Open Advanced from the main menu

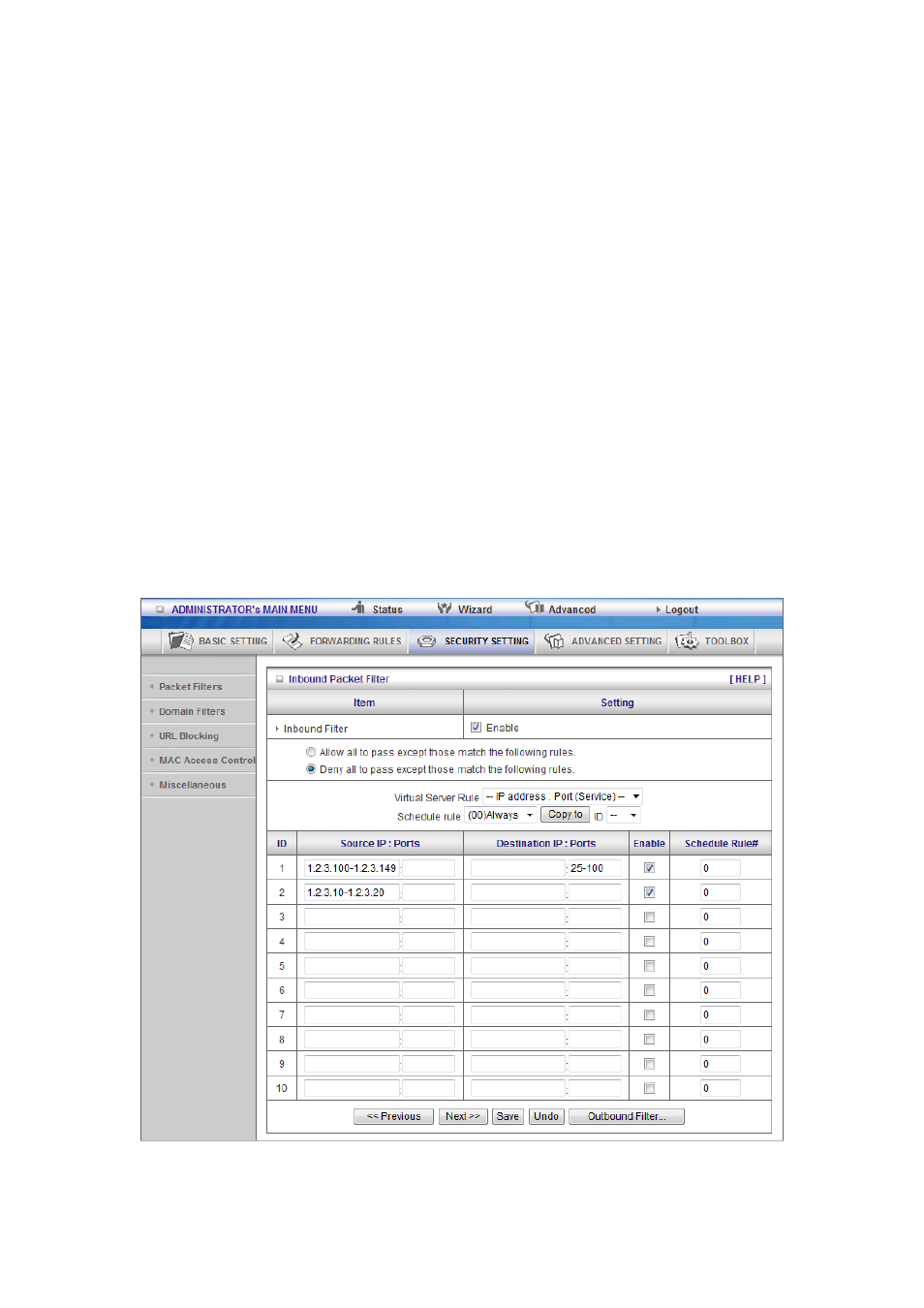click(x=571, y=610)
